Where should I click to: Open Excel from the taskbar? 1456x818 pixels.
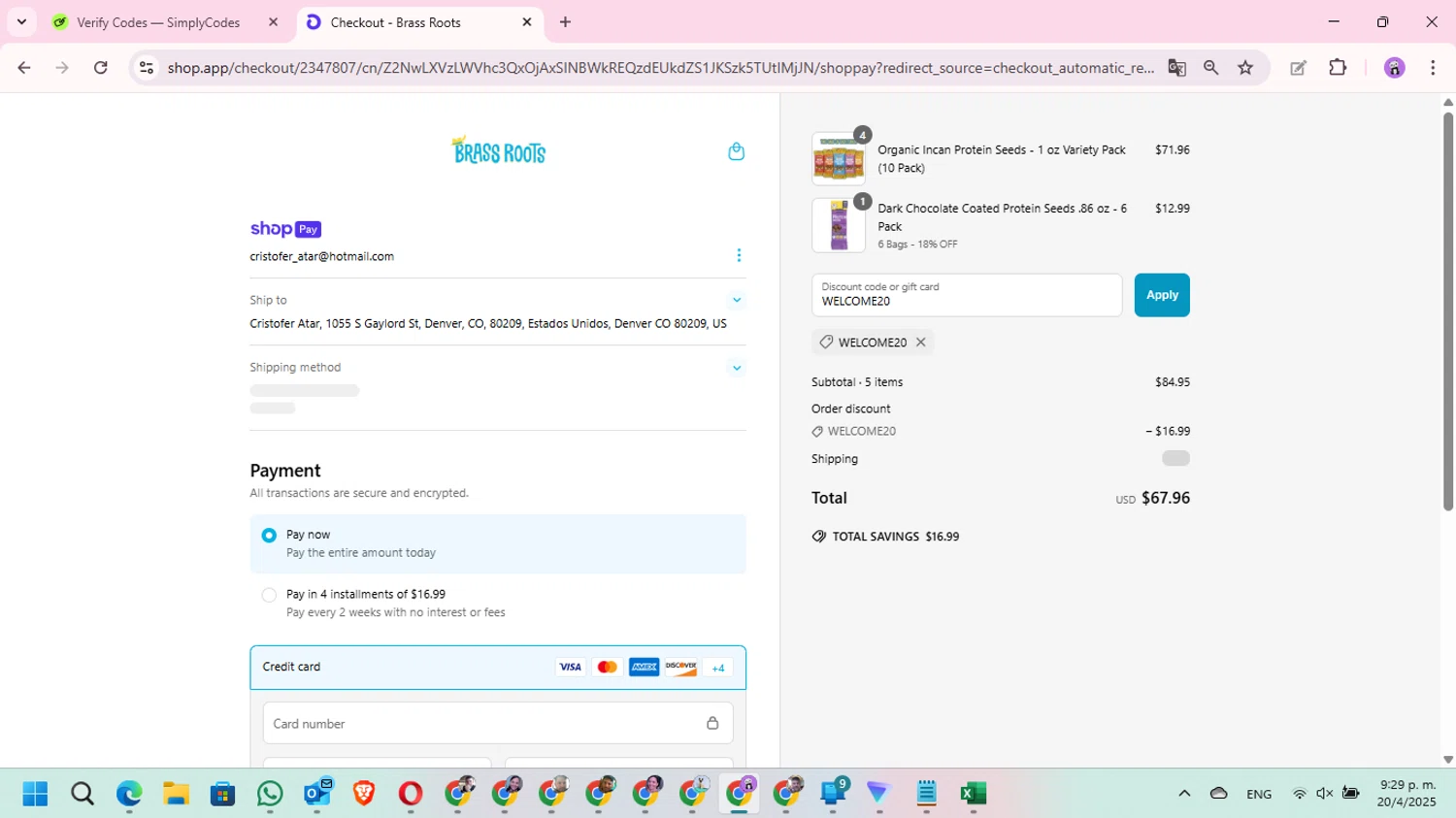pyautogui.click(x=973, y=794)
